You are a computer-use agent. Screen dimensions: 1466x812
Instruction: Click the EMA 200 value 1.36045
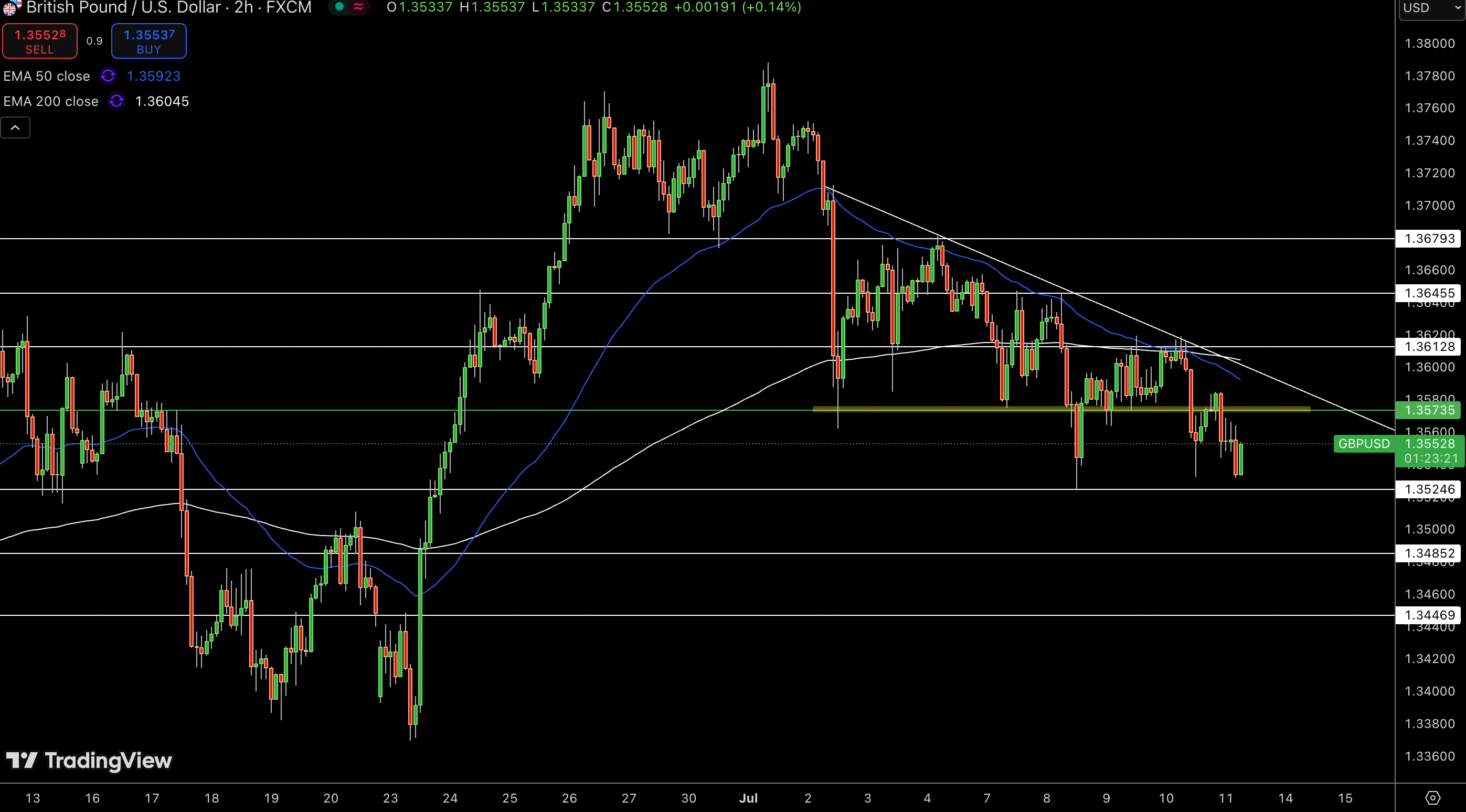162,101
